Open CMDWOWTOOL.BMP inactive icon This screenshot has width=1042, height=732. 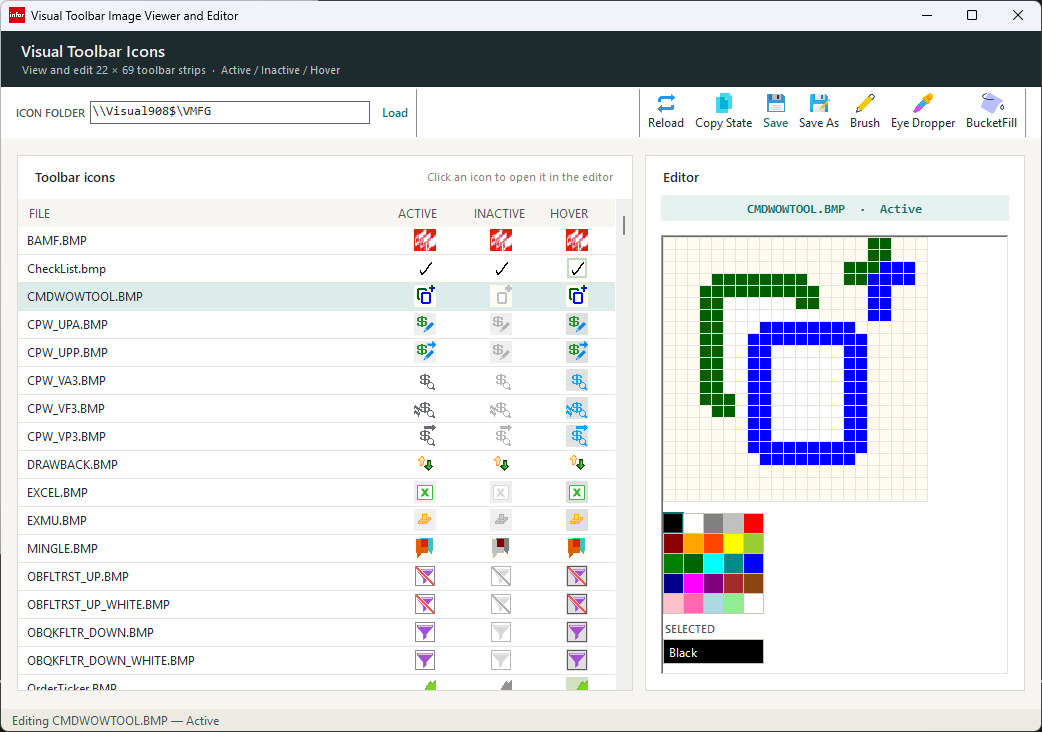tap(500, 296)
